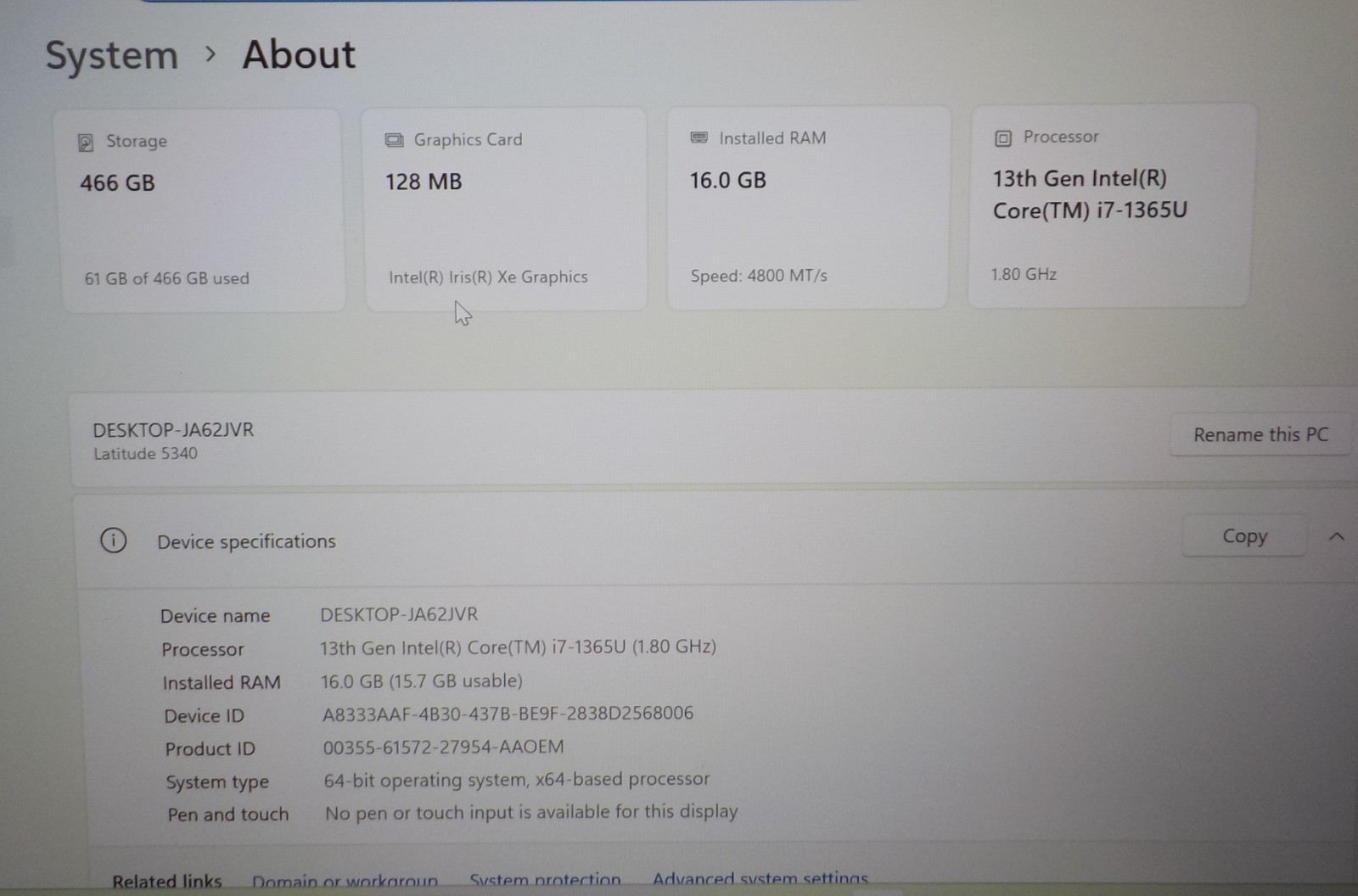
Task: Rename this PC button
Action: (x=1260, y=434)
